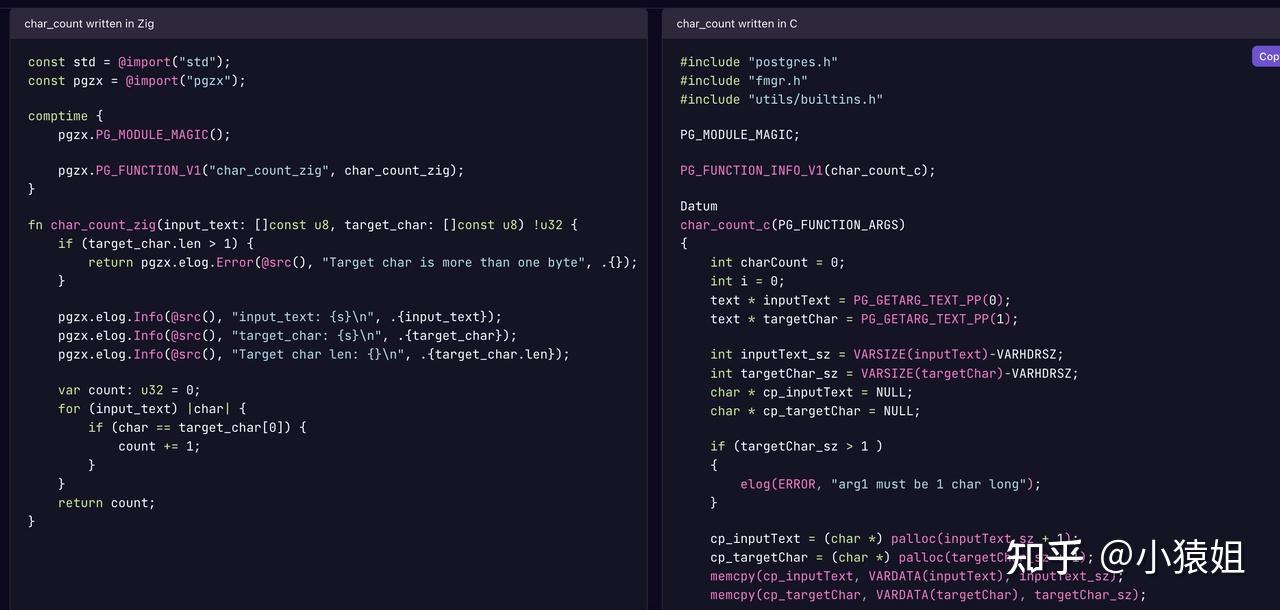
Task: Click the 'char_count_c(PG_FUNCTION_ARGS)' line
Action: tap(793, 225)
